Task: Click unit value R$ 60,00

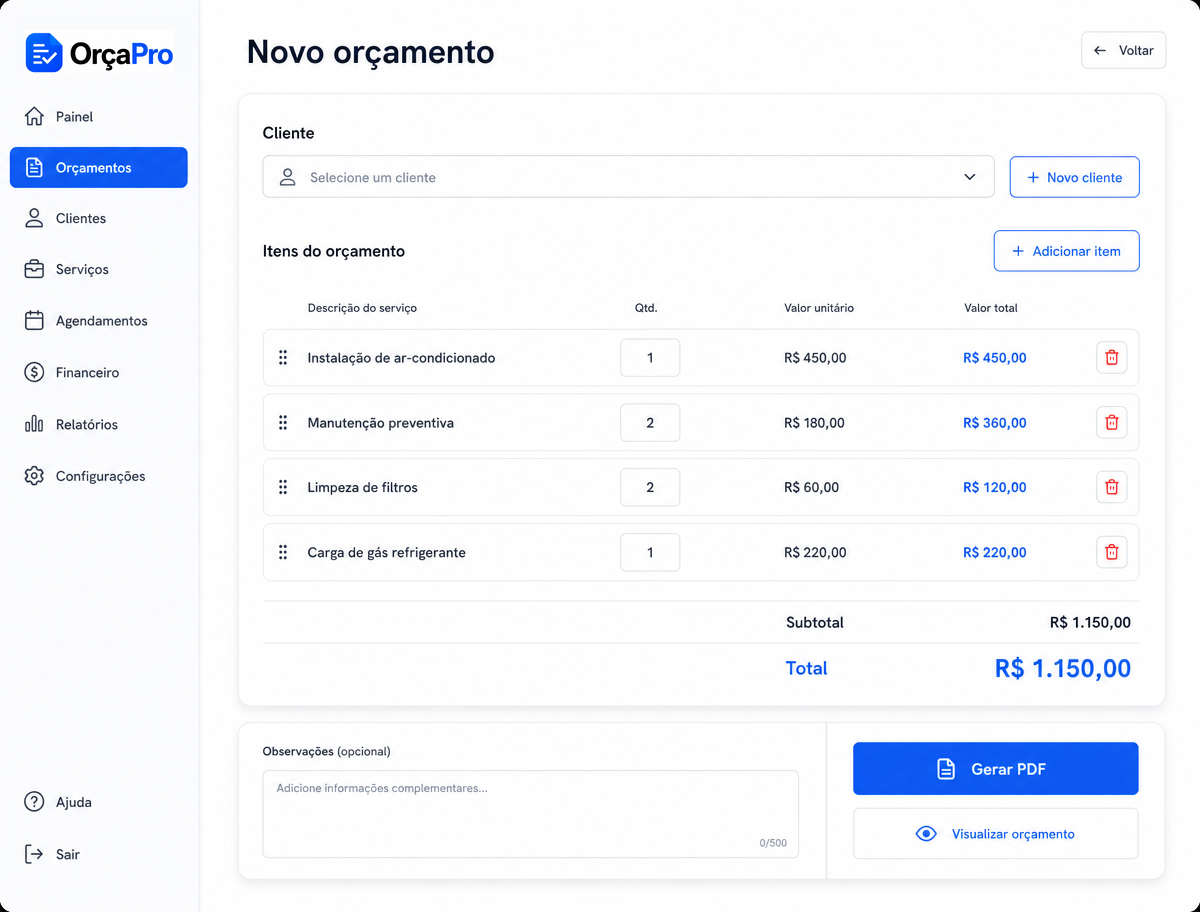Action: tap(812, 487)
